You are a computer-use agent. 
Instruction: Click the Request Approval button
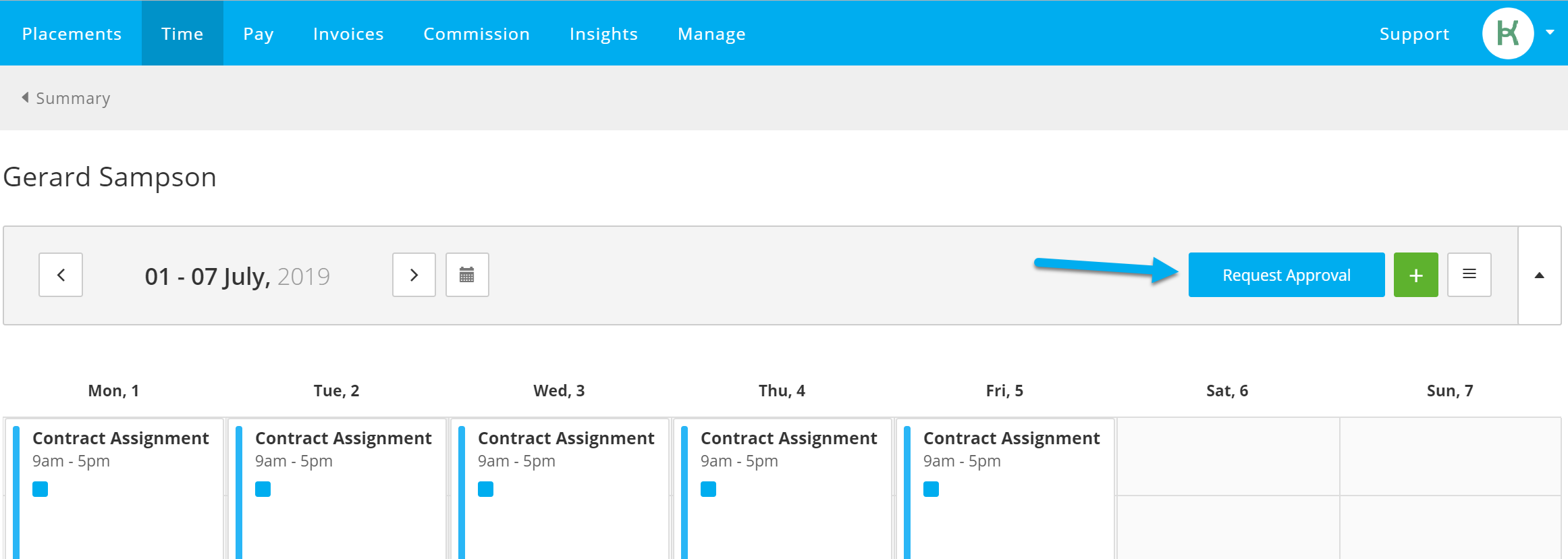(x=1287, y=275)
